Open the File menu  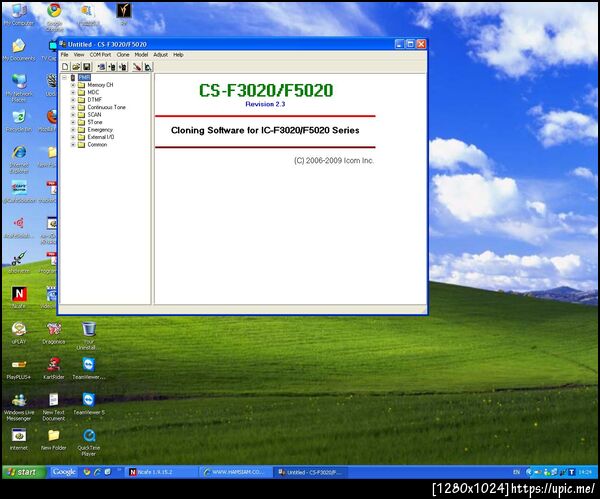click(x=65, y=55)
